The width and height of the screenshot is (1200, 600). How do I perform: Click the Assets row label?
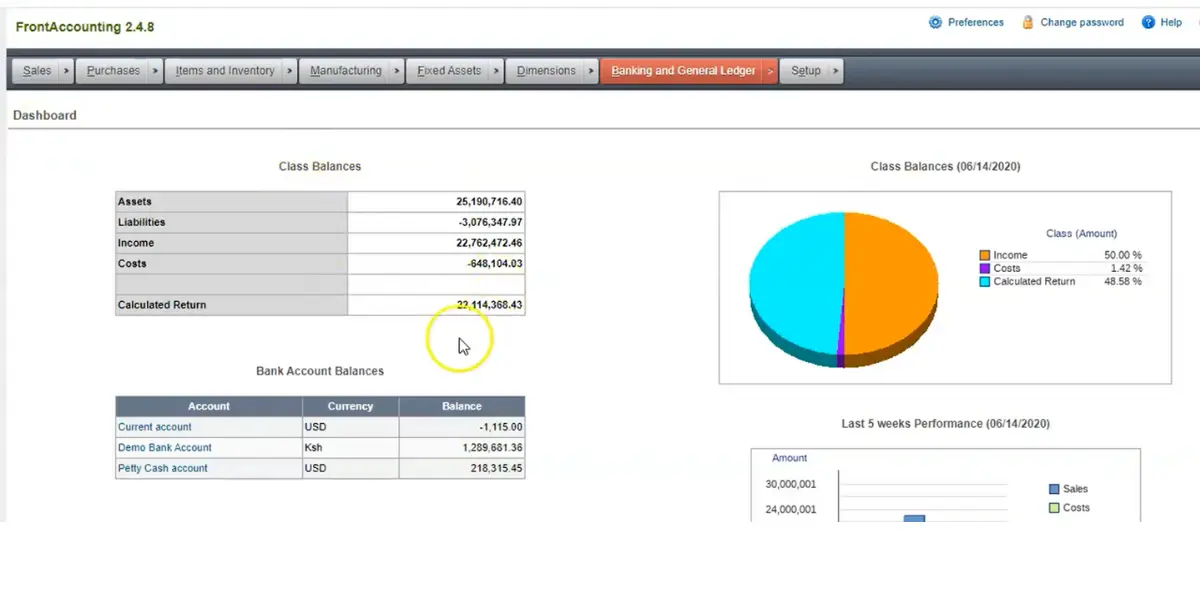pos(135,202)
